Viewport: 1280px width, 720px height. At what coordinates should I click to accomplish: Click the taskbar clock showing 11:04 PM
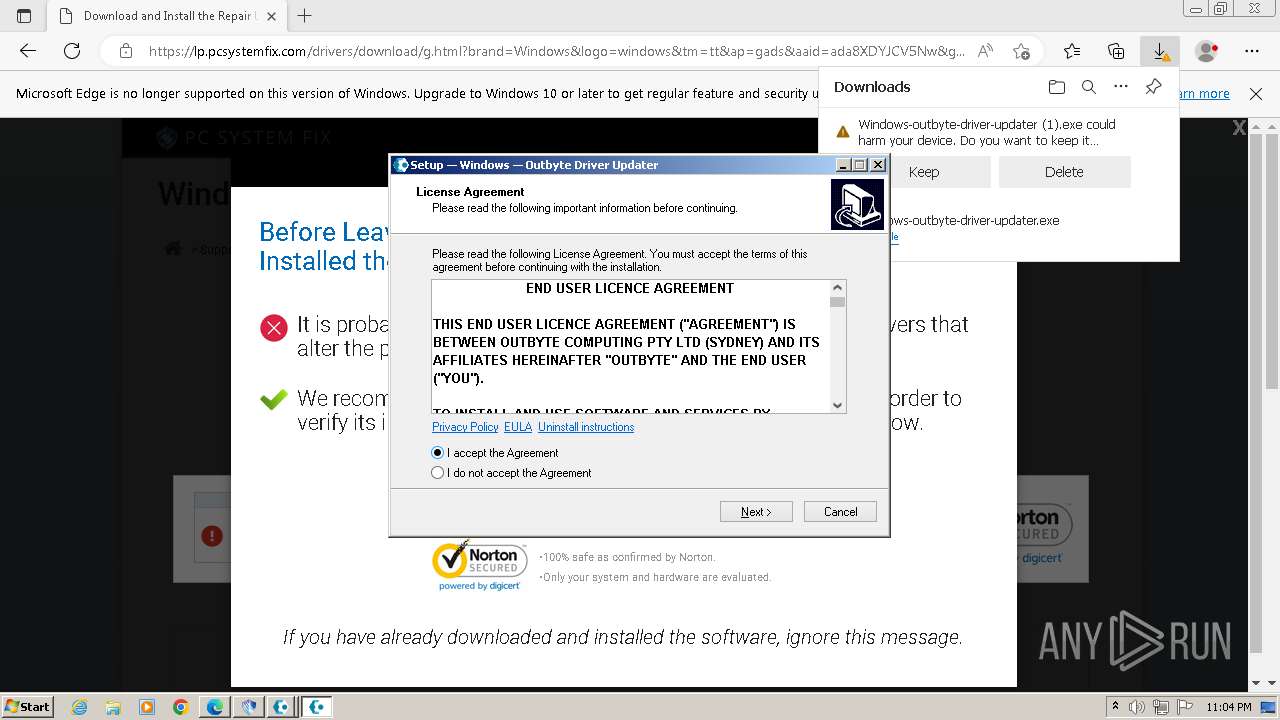pyautogui.click(x=1229, y=707)
